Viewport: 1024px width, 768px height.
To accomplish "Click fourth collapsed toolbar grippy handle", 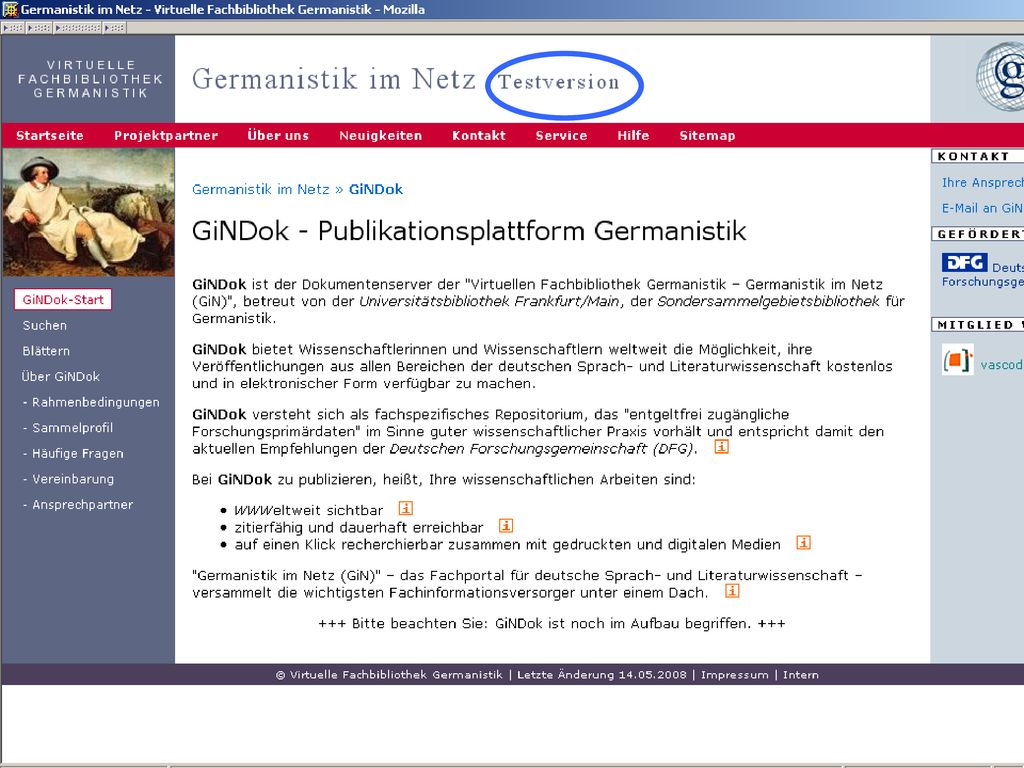I will pyautogui.click(x=114, y=27).
